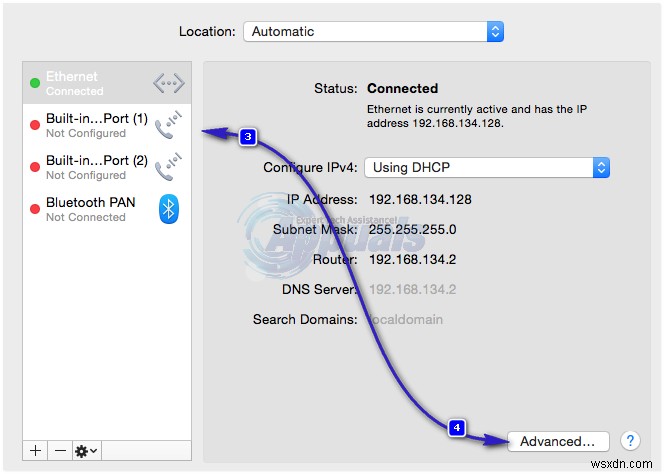The image size is (664, 474).
Task: Click the phone icon for Built-in Port (2)
Action: coord(168,167)
